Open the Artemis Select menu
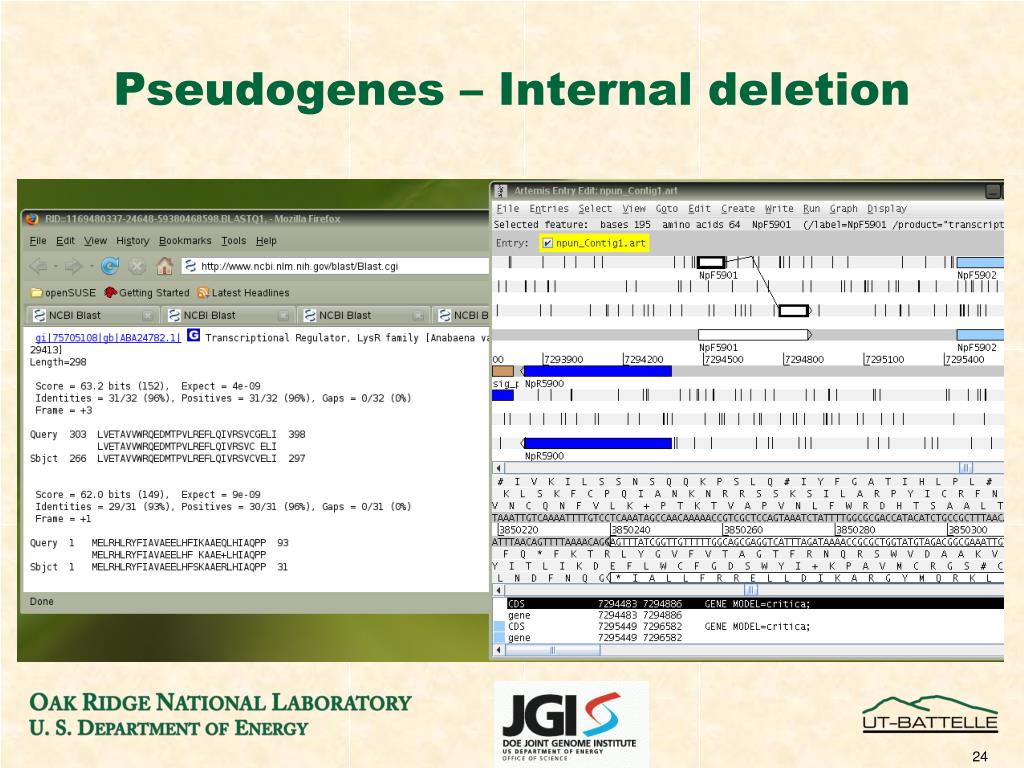Screen dimensions: 1024x768 (x=595, y=208)
